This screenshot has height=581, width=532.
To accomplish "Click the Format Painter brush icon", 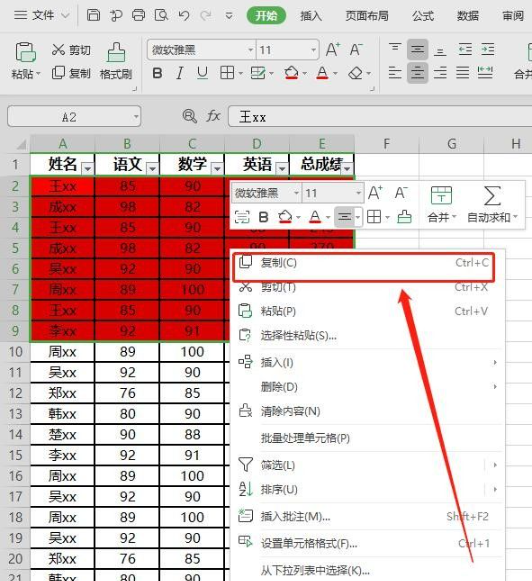I will [x=116, y=52].
